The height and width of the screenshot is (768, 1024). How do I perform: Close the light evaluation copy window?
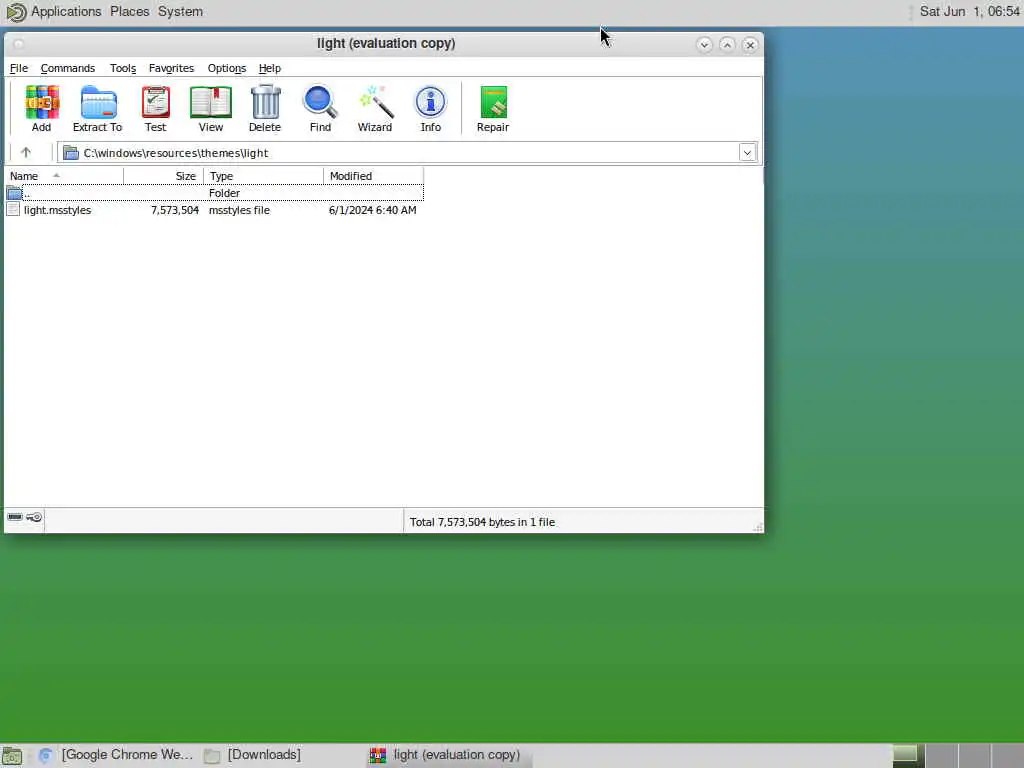pos(750,44)
